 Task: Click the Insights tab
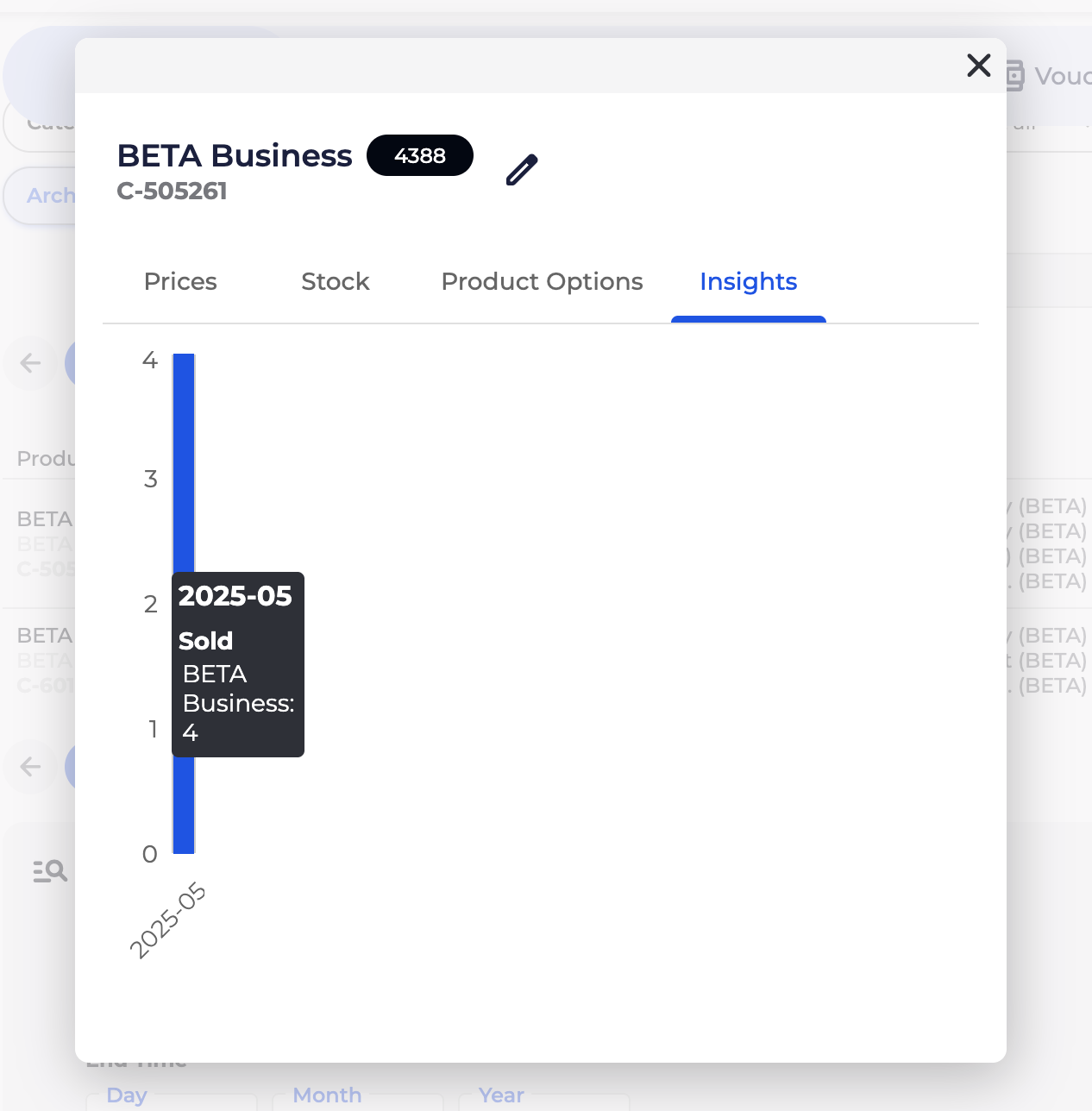748,282
